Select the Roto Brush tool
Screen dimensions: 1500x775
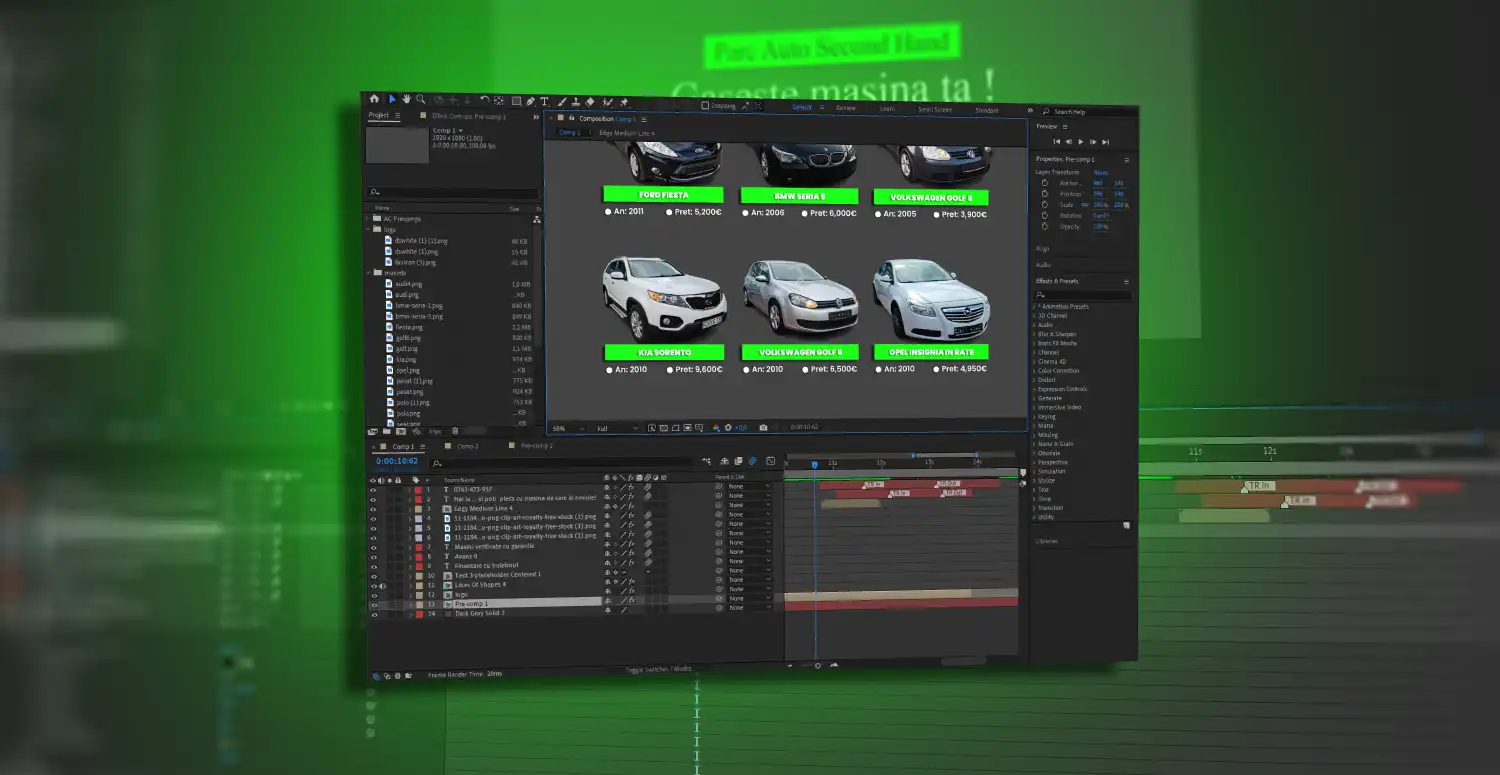[607, 103]
